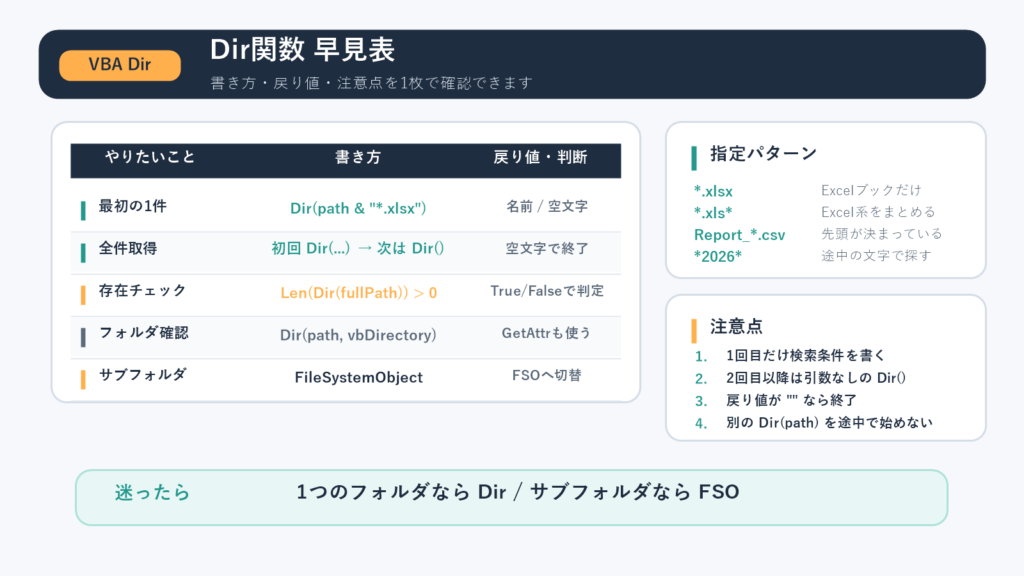Select the フォルダ確認 row label

point(144,333)
